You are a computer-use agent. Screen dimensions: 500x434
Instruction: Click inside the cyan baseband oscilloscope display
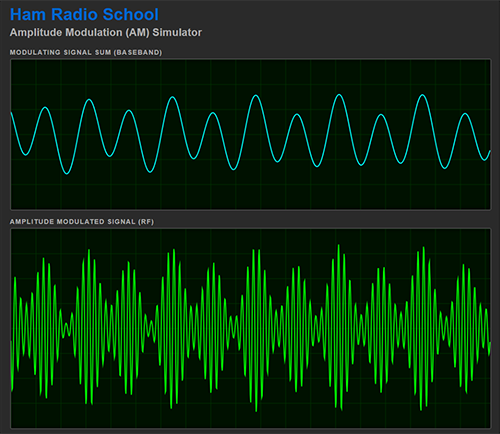251,135
